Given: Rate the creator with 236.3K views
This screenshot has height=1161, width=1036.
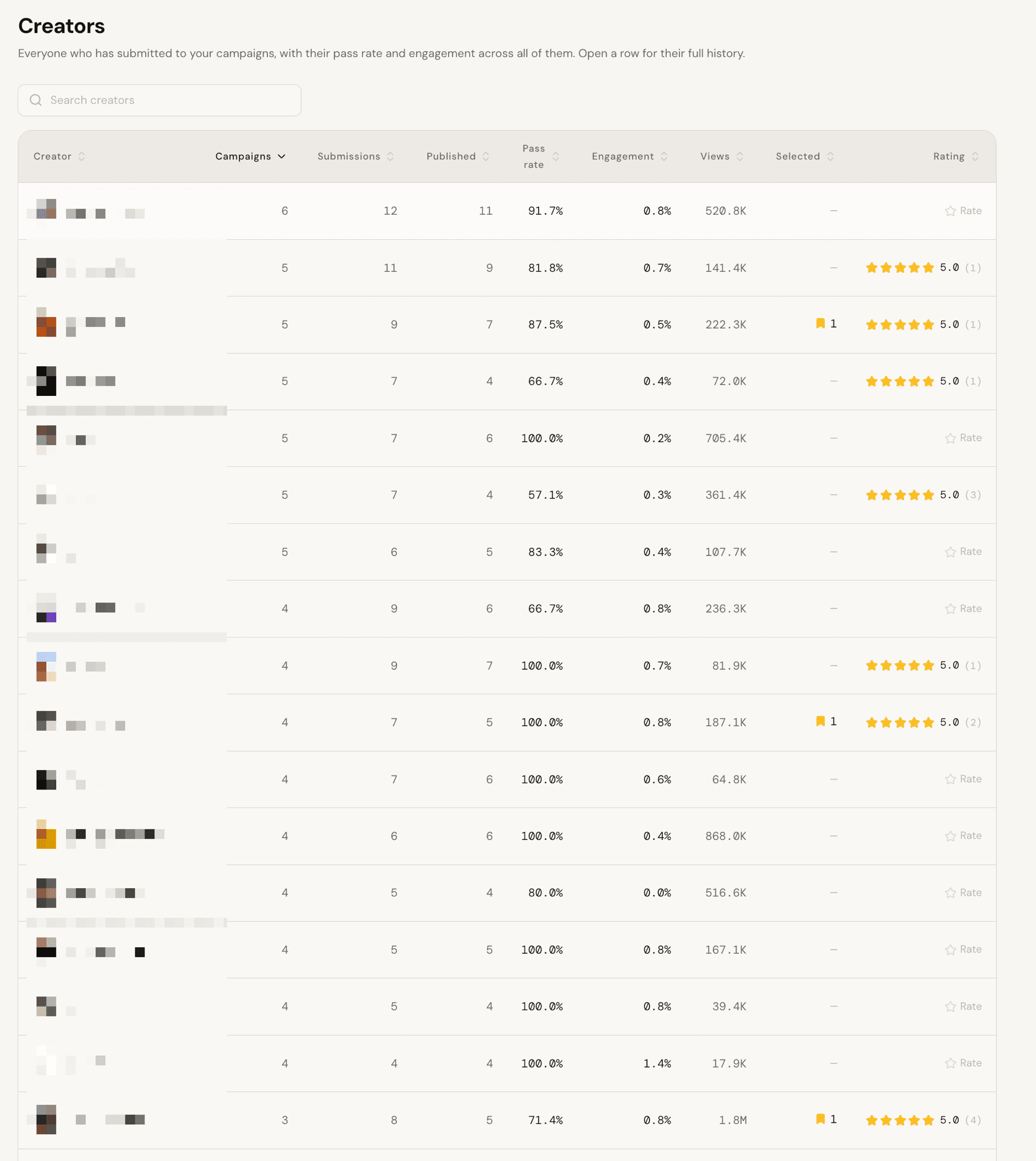Looking at the screenshot, I should coord(963,608).
